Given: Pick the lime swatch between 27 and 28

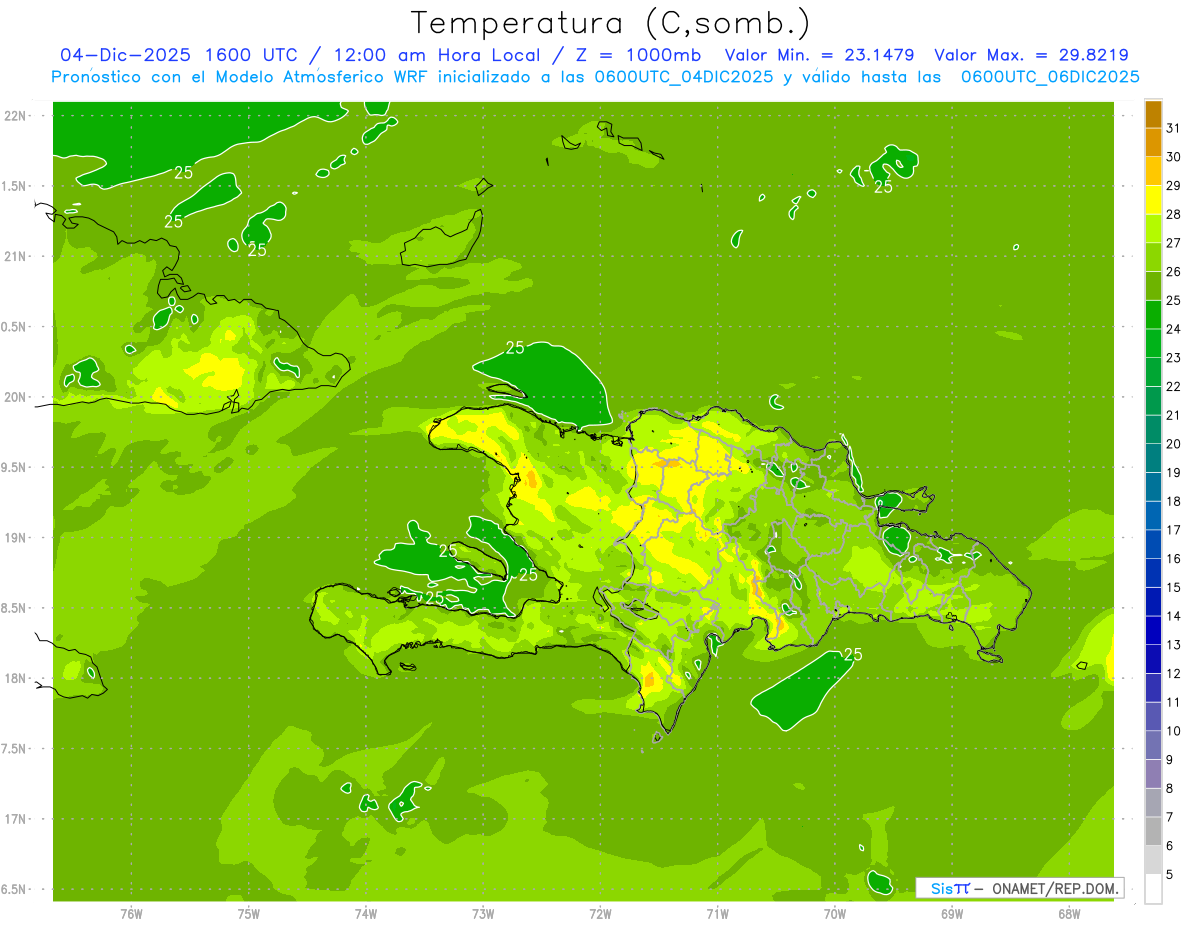Looking at the screenshot, I should click(x=1153, y=229).
